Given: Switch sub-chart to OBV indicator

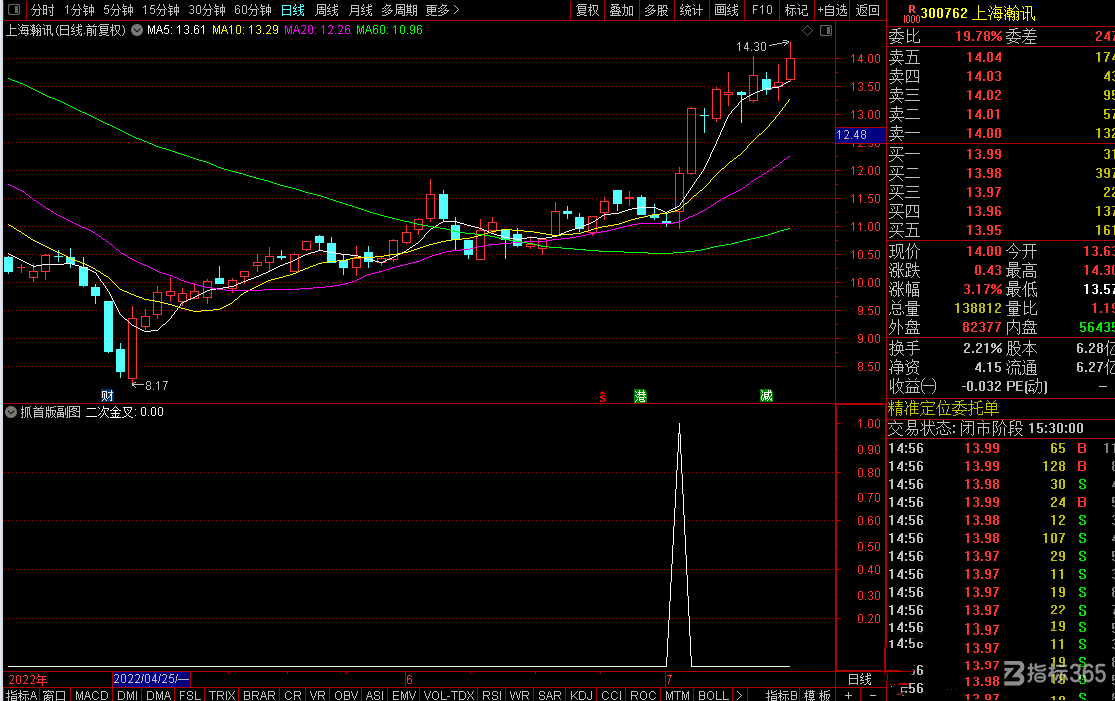Looking at the screenshot, I should tap(346, 695).
